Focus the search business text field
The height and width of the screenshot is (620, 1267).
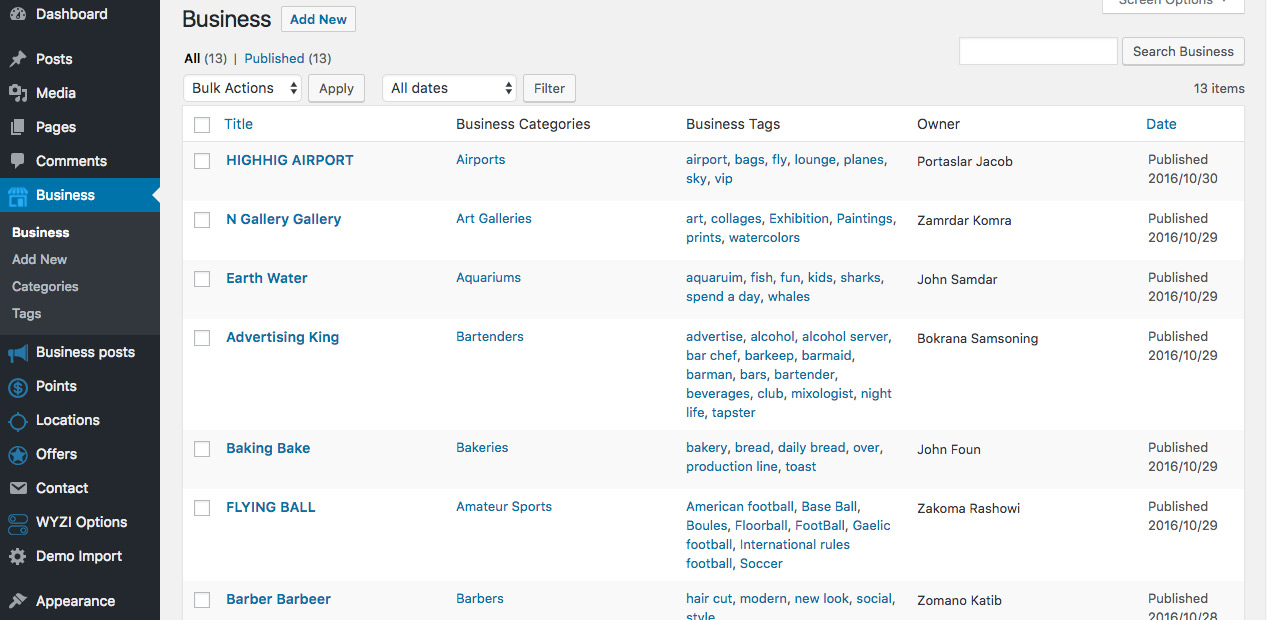pyautogui.click(x=1038, y=51)
